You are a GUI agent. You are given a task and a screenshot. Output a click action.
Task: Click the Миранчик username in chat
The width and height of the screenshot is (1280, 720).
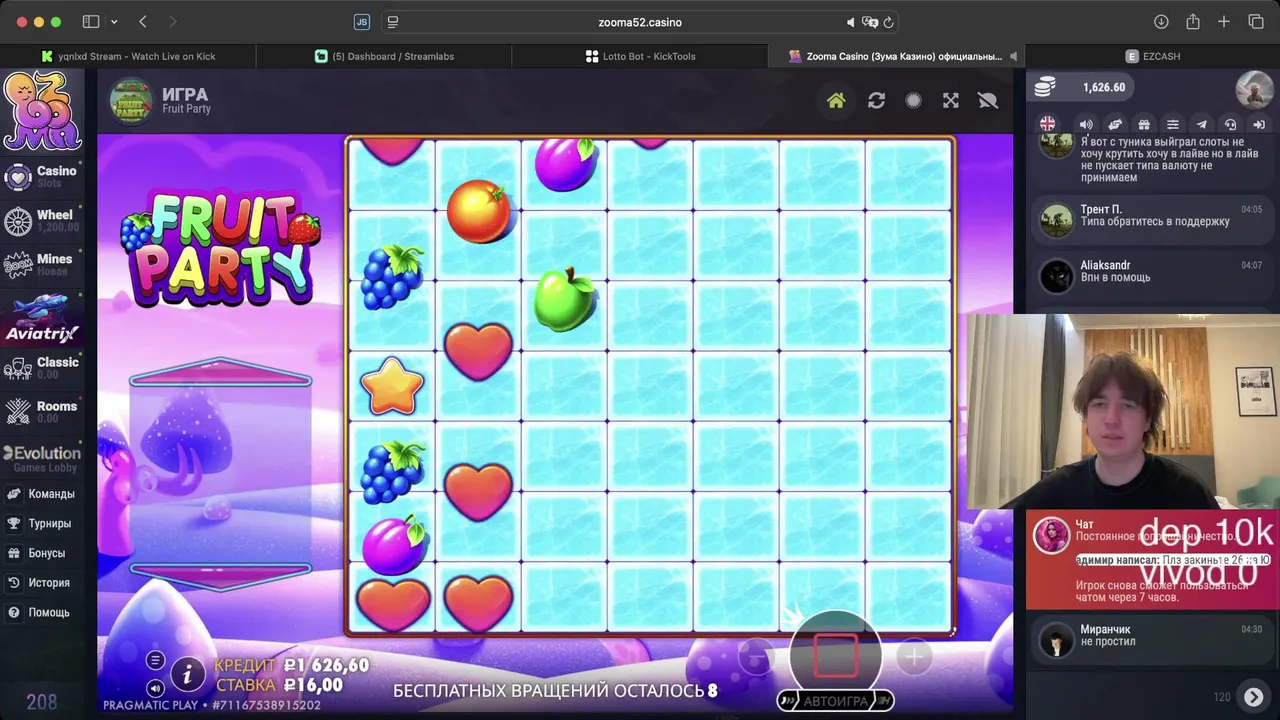coord(1105,629)
